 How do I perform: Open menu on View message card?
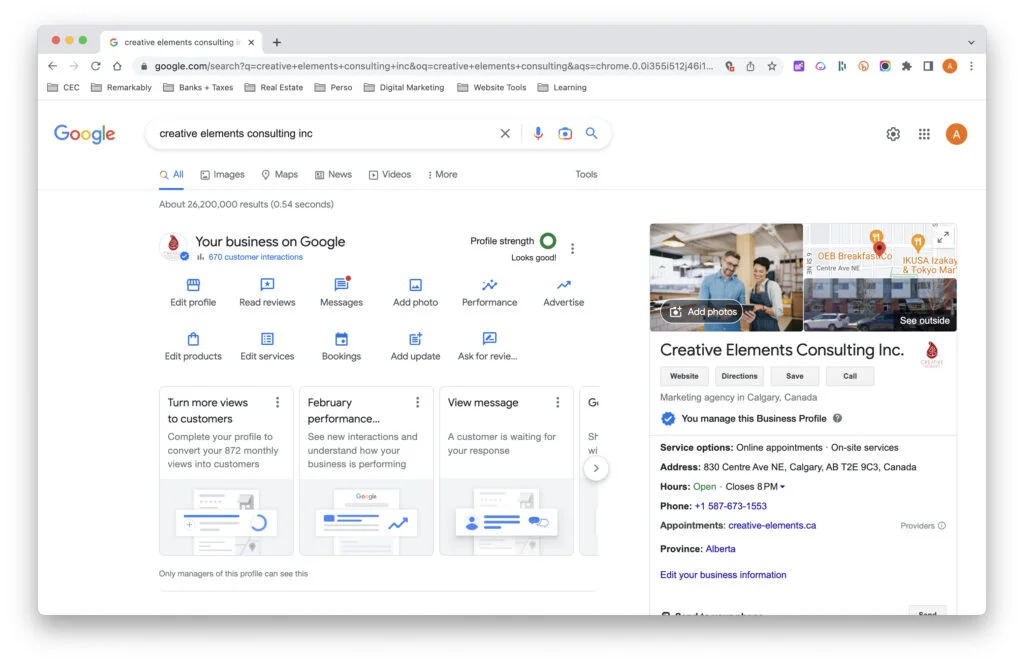tap(557, 402)
